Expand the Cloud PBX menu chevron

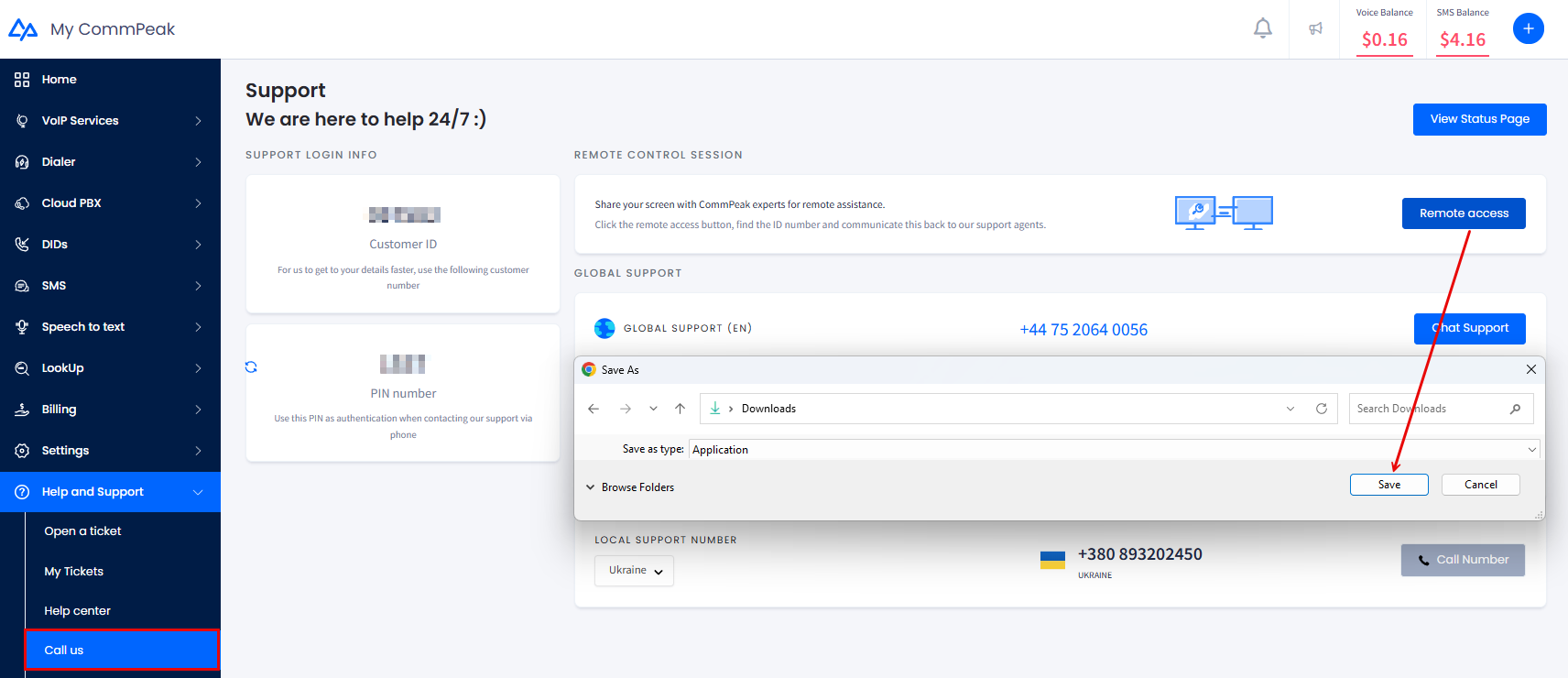point(198,203)
